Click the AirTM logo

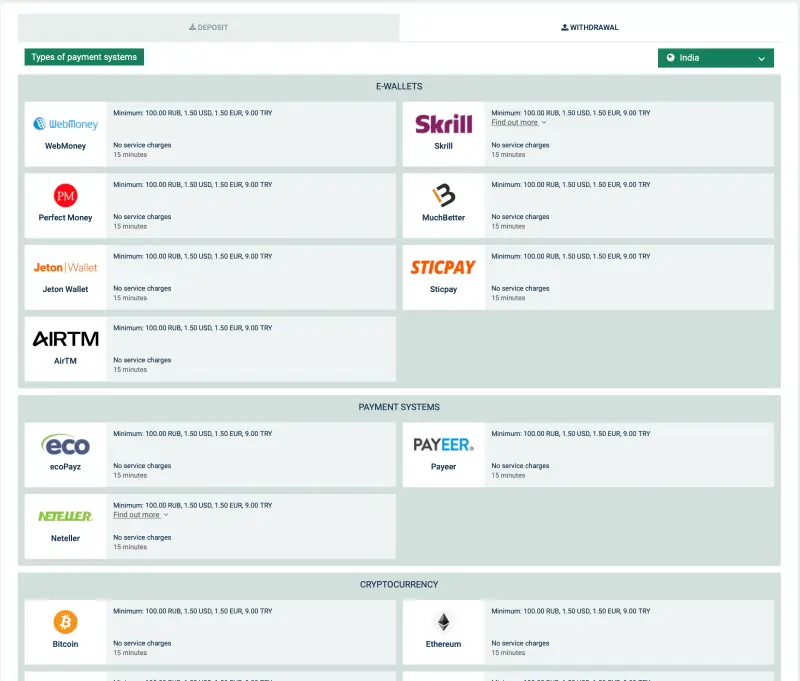(x=66, y=339)
